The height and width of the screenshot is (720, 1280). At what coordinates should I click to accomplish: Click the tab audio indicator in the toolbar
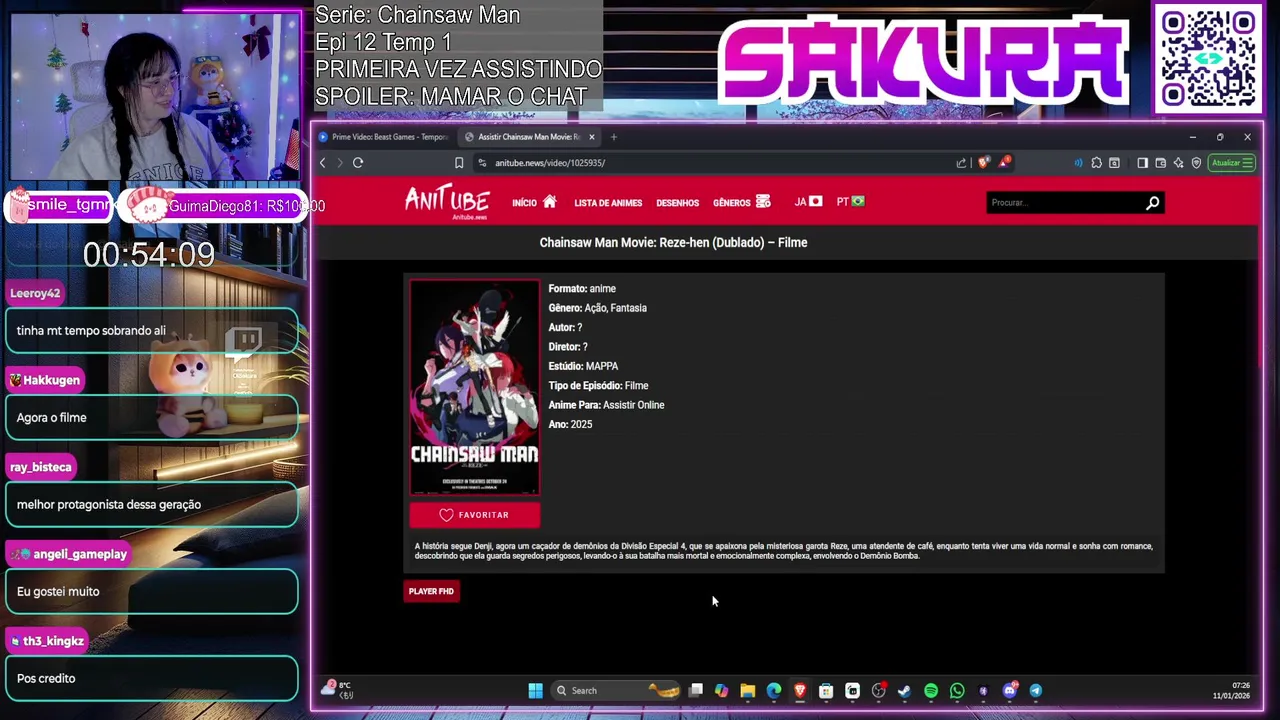1078,163
